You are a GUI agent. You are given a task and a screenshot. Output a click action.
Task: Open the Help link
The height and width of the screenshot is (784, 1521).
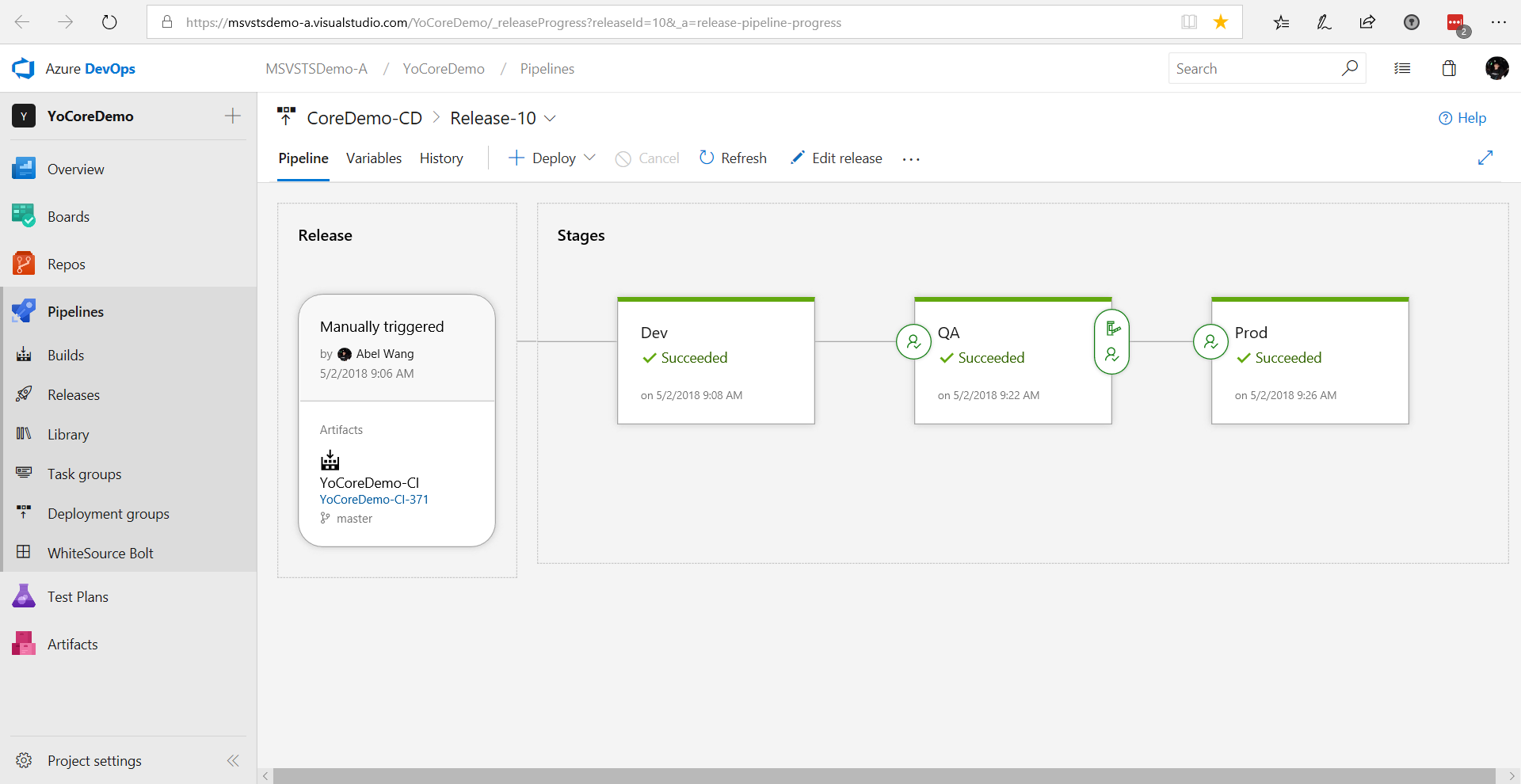coord(1462,118)
